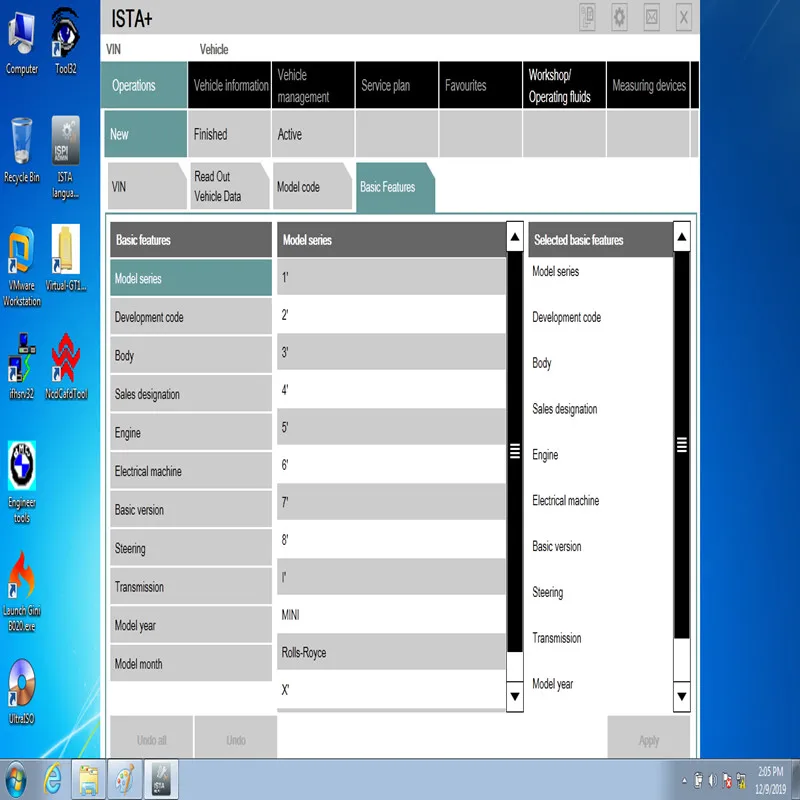Click Model series list scroll-up arrow
Image resolution: width=800 pixels, height=800 pixels.
point(515,237)
